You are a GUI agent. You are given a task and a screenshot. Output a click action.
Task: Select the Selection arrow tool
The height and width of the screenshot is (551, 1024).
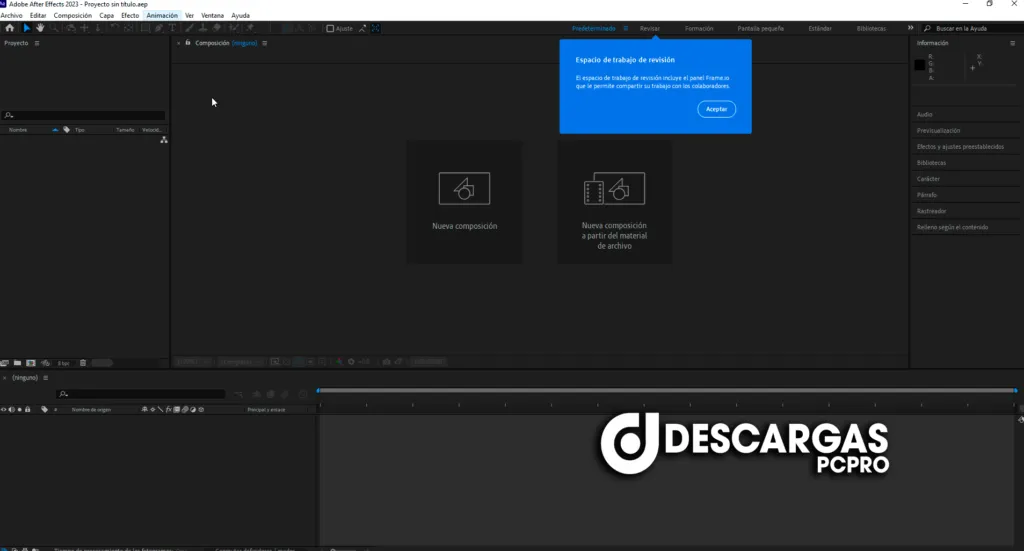(x=26, y=28)
